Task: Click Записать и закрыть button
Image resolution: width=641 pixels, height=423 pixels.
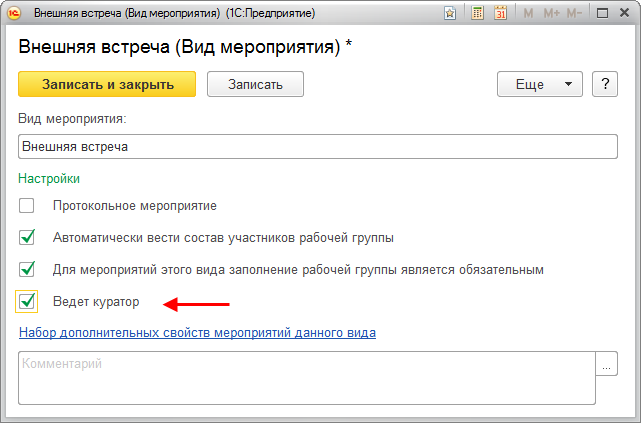Action: pos(107,84)
